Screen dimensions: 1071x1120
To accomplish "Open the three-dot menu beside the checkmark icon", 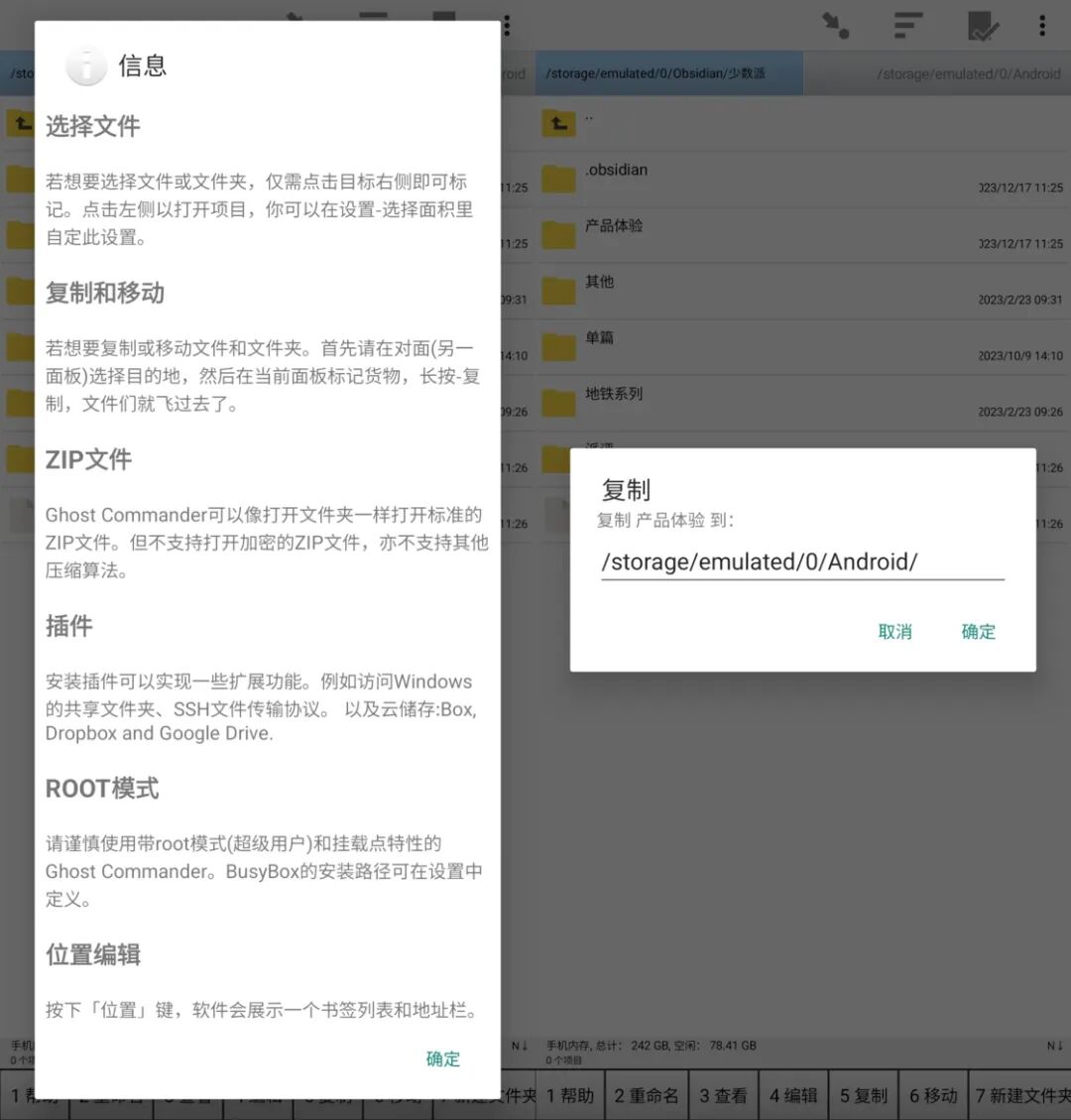I will [1042, 26].
